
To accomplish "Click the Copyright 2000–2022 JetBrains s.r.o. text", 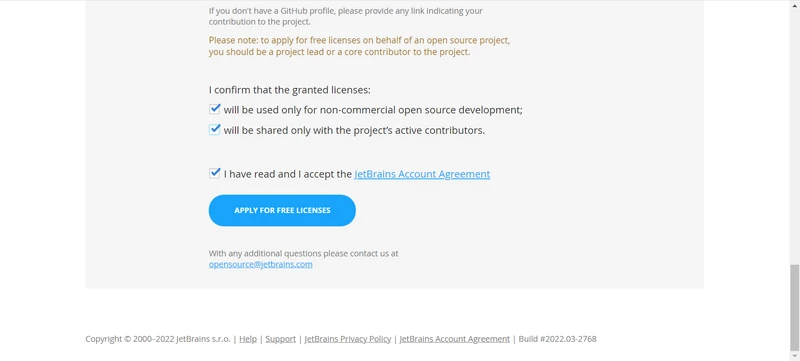I will coord(158,339).
